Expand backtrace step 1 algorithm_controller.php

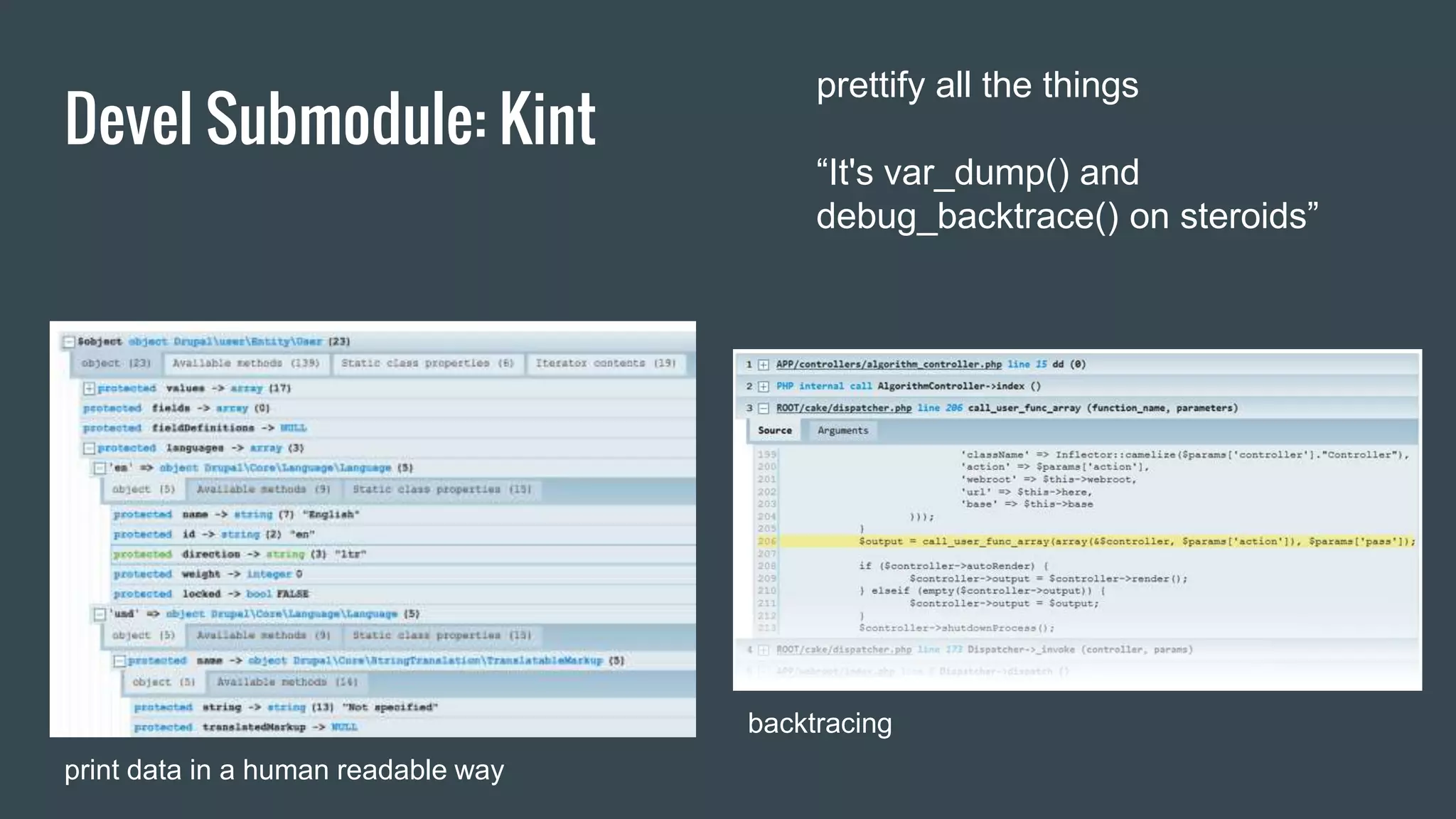tap(764, 365)
